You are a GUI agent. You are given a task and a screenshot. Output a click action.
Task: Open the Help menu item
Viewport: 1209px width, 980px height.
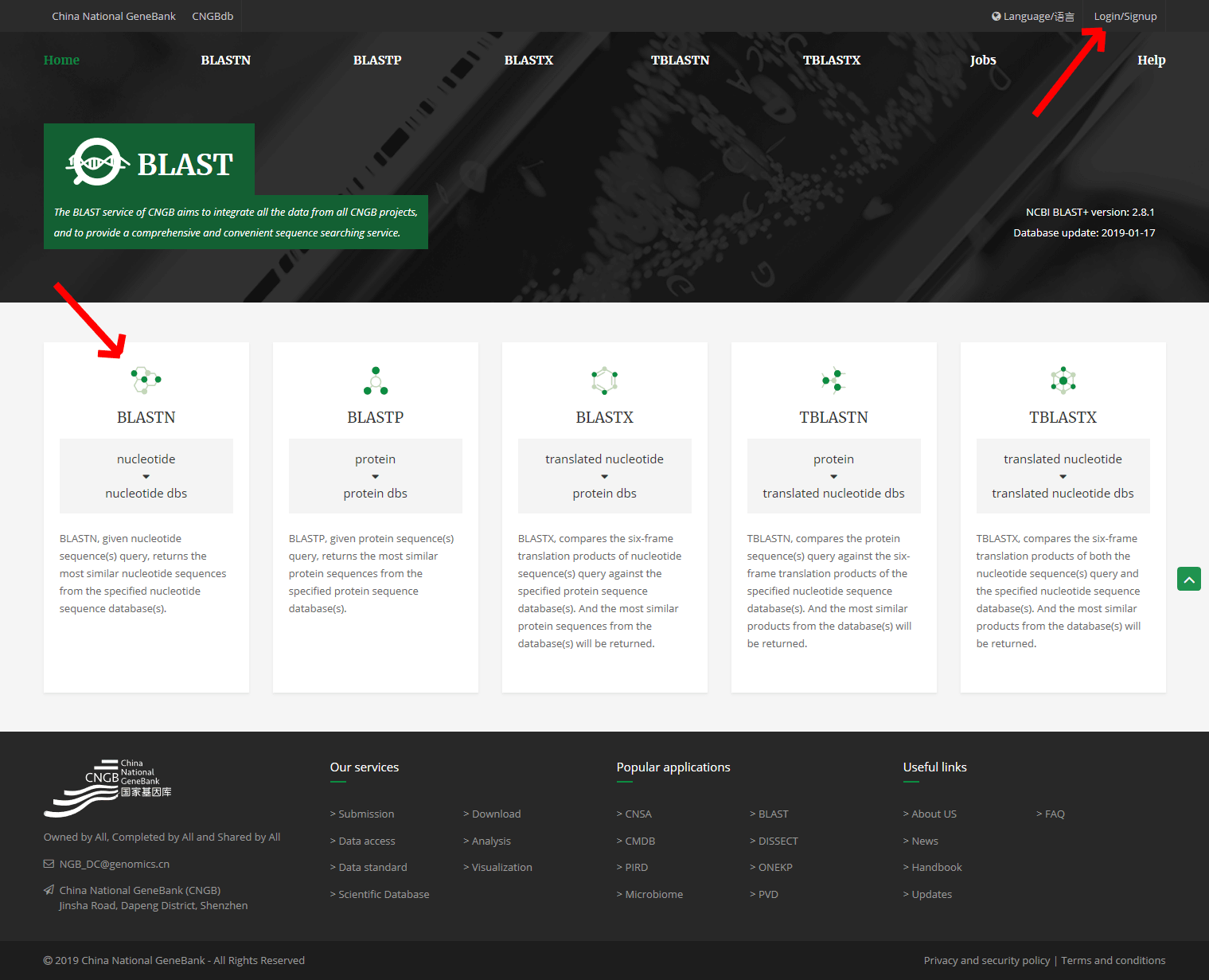[x=1151, y=60]
